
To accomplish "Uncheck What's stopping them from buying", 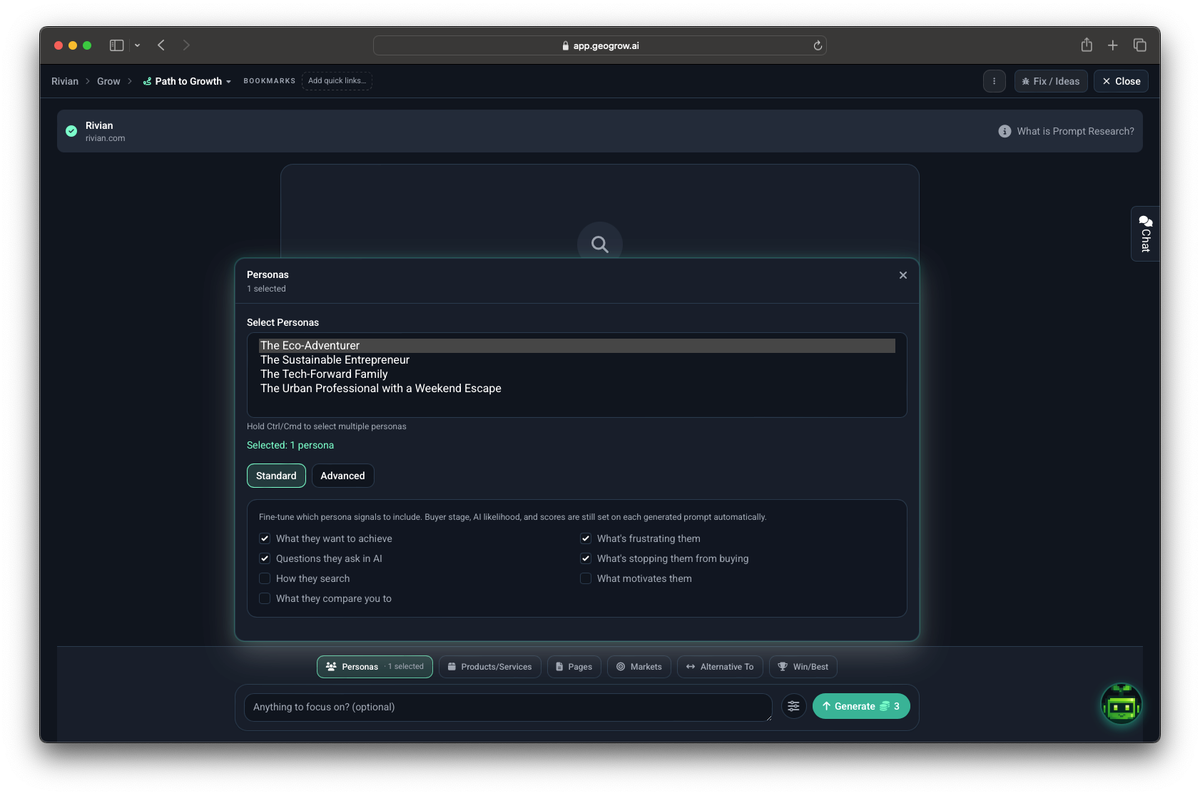I will tap(586, 559).
